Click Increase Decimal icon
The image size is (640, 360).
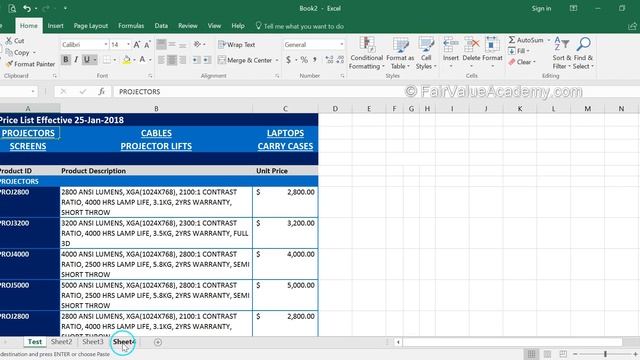329,60
